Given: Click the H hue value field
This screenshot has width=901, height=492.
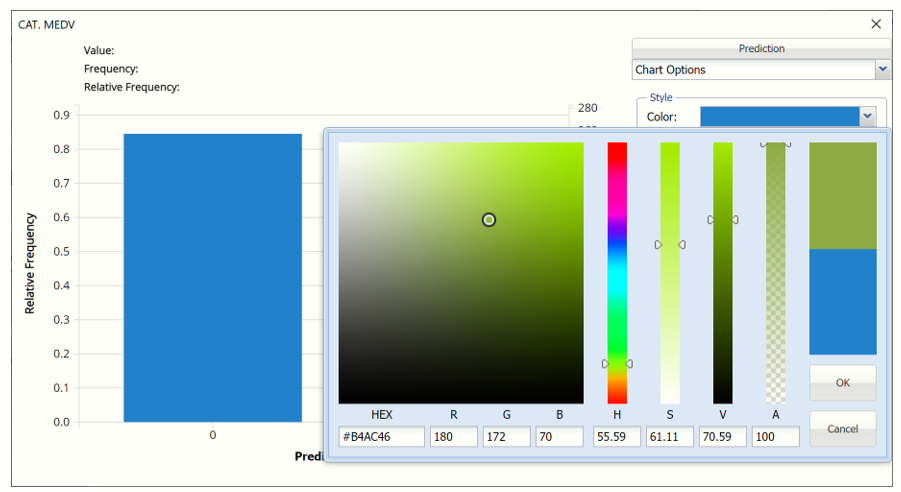Looking at the screenshot, I should [x=617, y=437].
